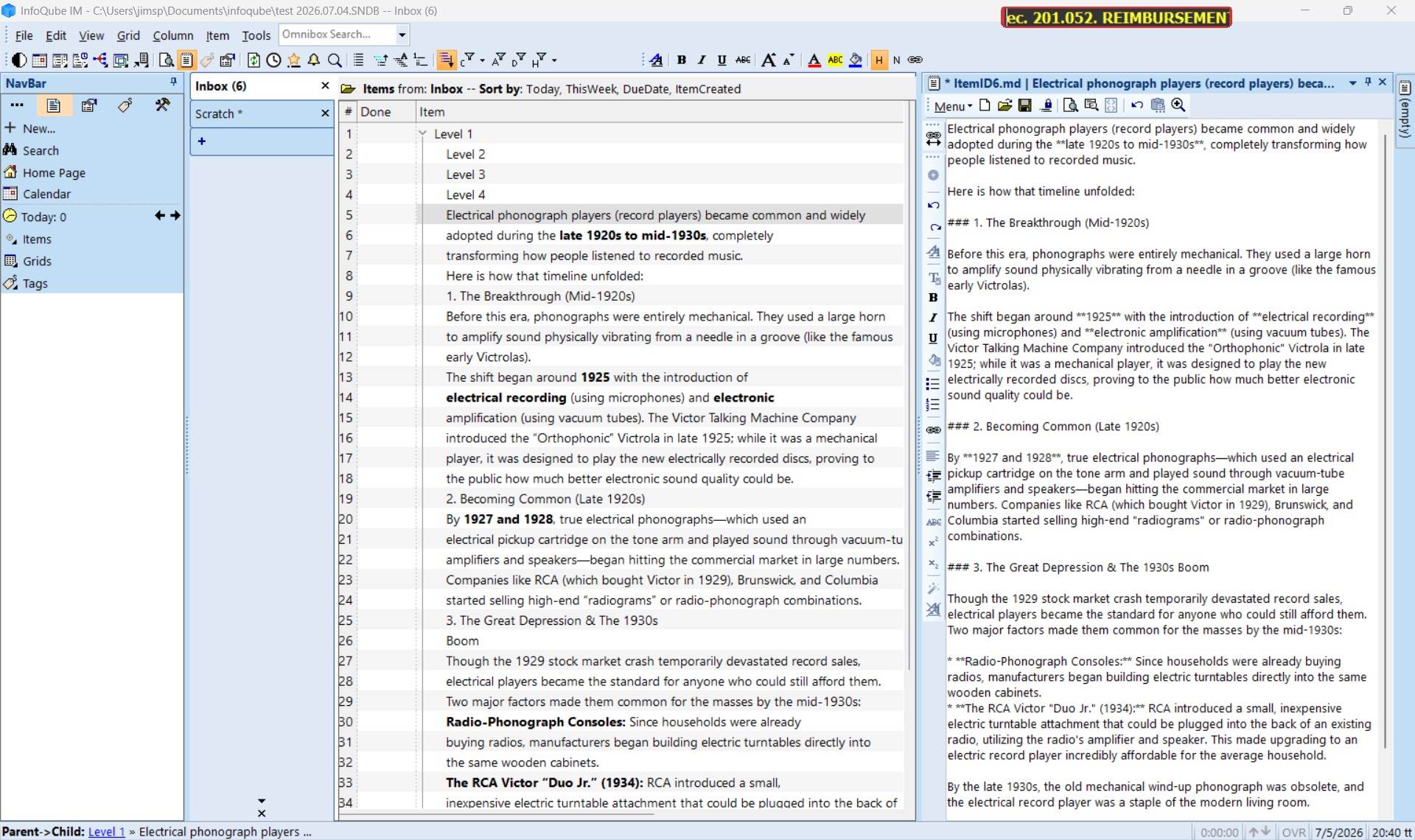Click the zoom-in magnifier in the editor toolbar

tap(1178, 105)
